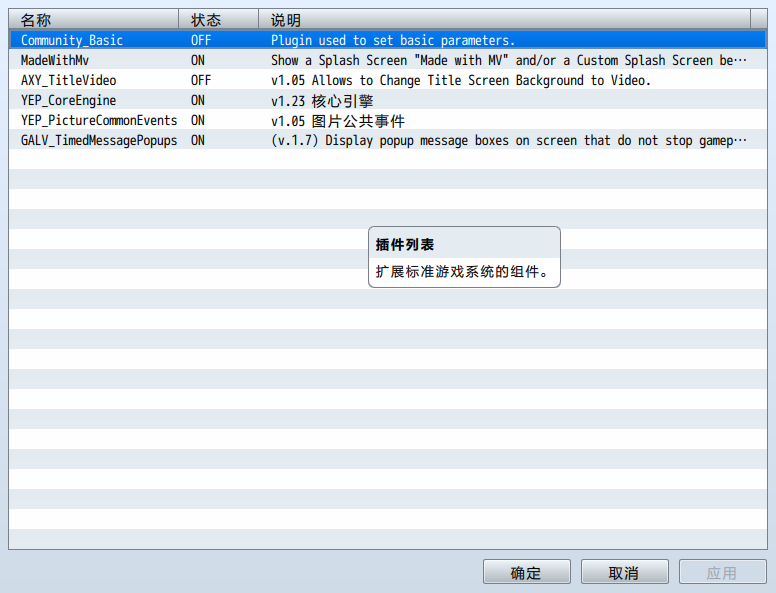The width and height of the screenshot is (776, 593).
Task: Click description 'Plugin used to set basic parameters.'
Action: pyautogui.click(x=393, y=40)
